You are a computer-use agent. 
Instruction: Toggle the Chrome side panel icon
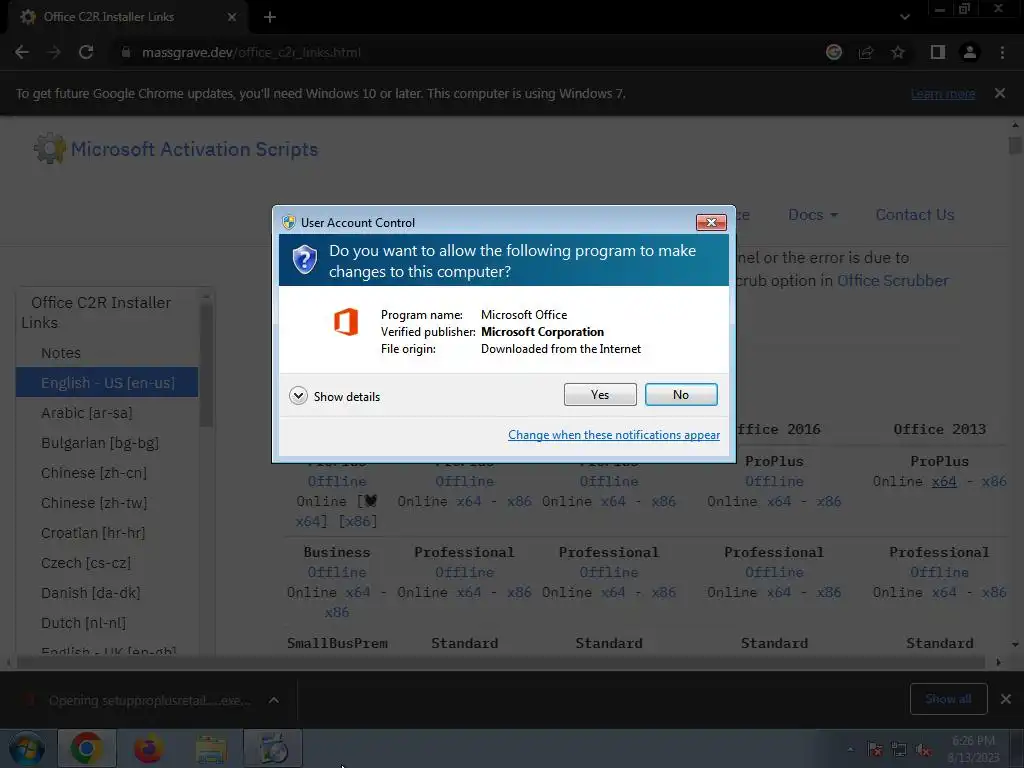(x=938, y=52)
